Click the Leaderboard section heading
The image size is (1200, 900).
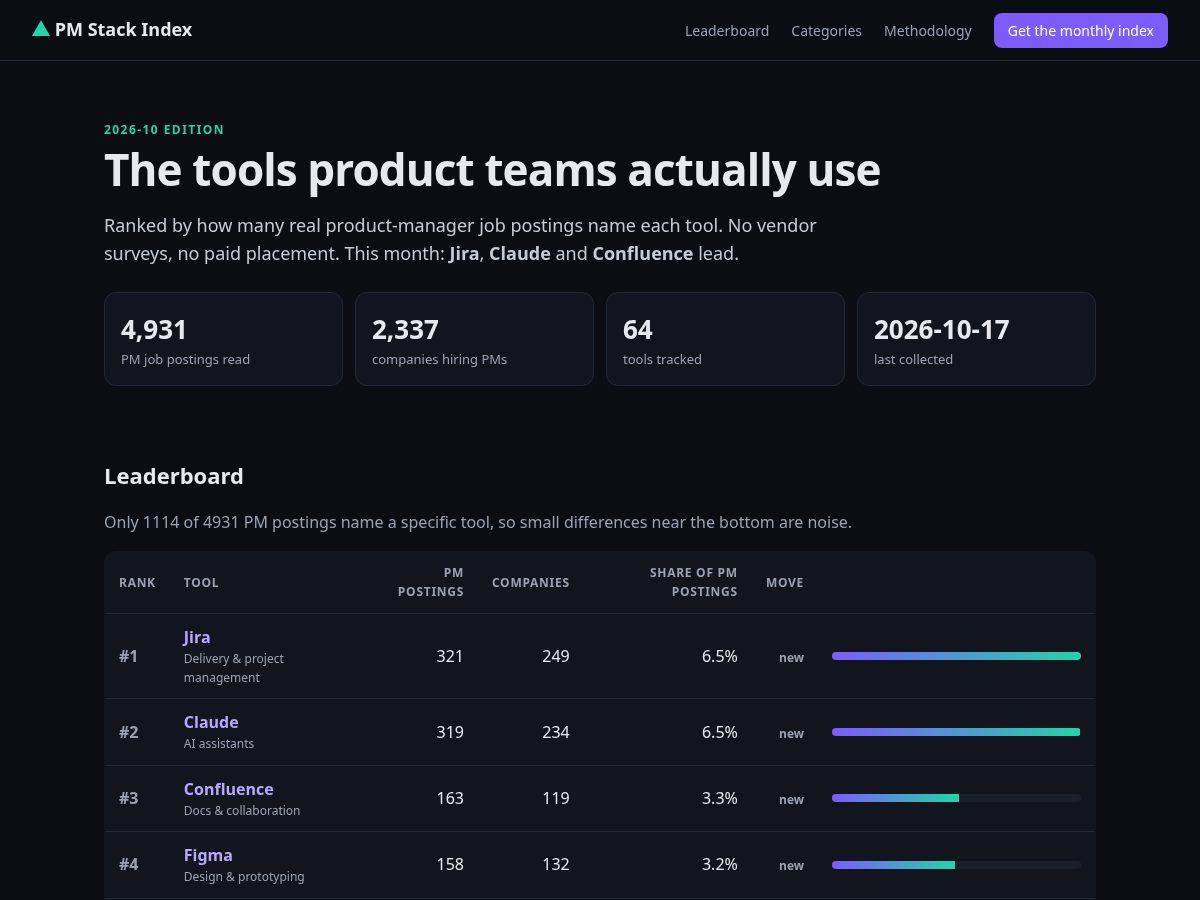click(174, 476)
